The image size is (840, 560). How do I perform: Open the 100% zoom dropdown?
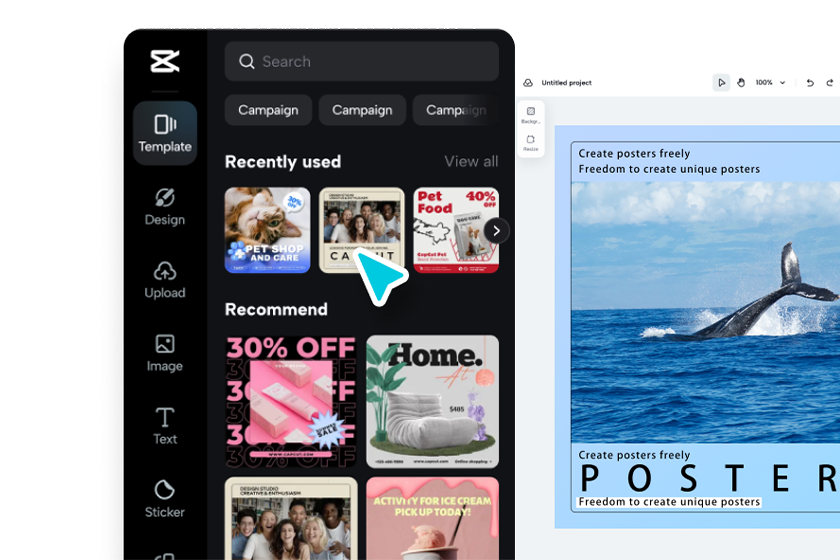[x=770, y=83]
